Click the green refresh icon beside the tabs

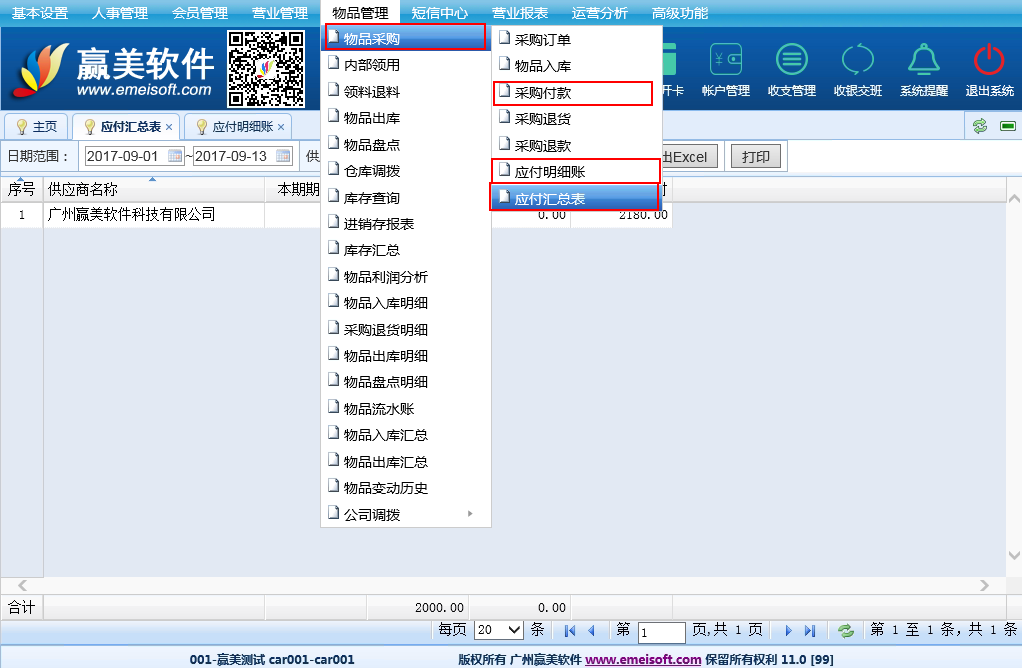click(x=980, y=126)
